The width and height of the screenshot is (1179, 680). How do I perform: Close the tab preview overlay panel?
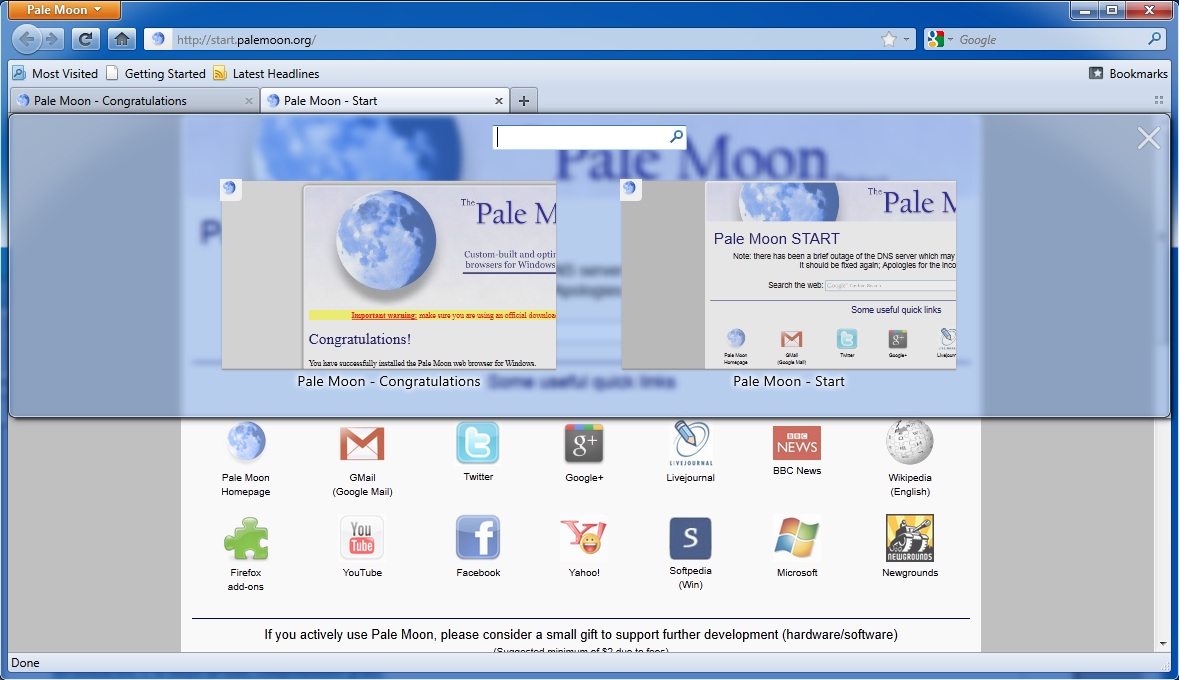click(1148, 138)
